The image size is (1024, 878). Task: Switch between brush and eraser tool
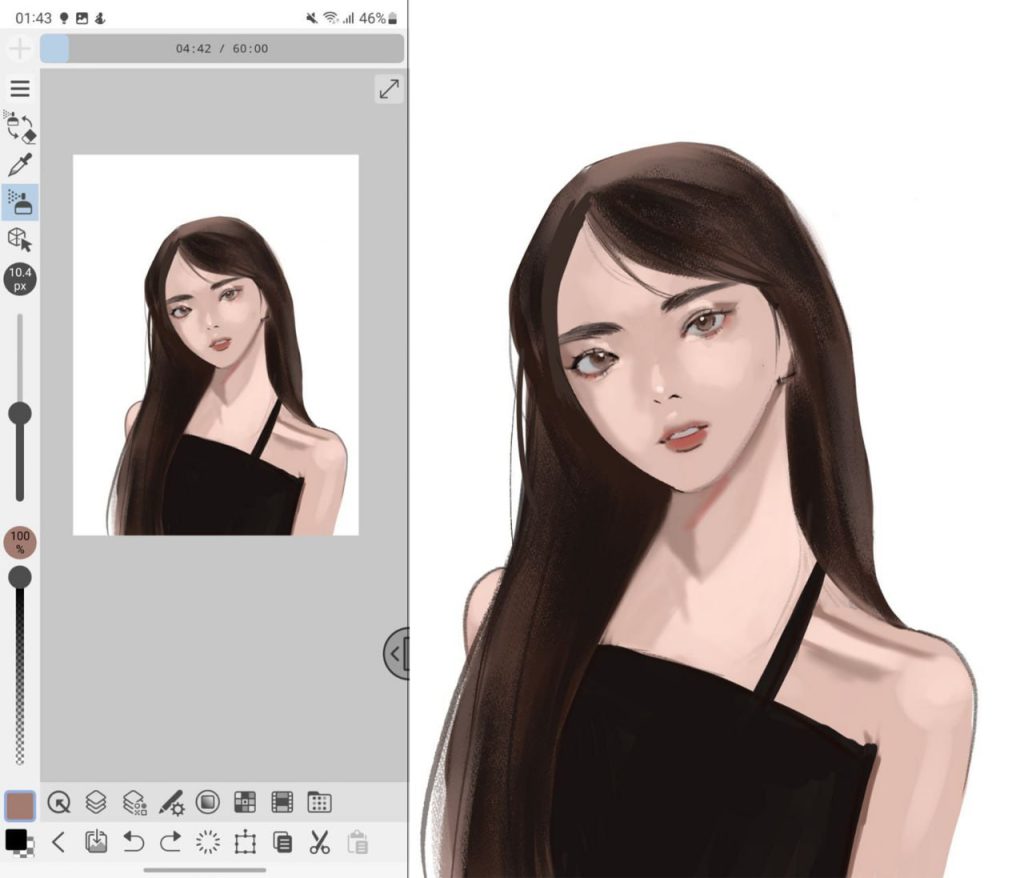pyautogui.click(x=20, y=127)
